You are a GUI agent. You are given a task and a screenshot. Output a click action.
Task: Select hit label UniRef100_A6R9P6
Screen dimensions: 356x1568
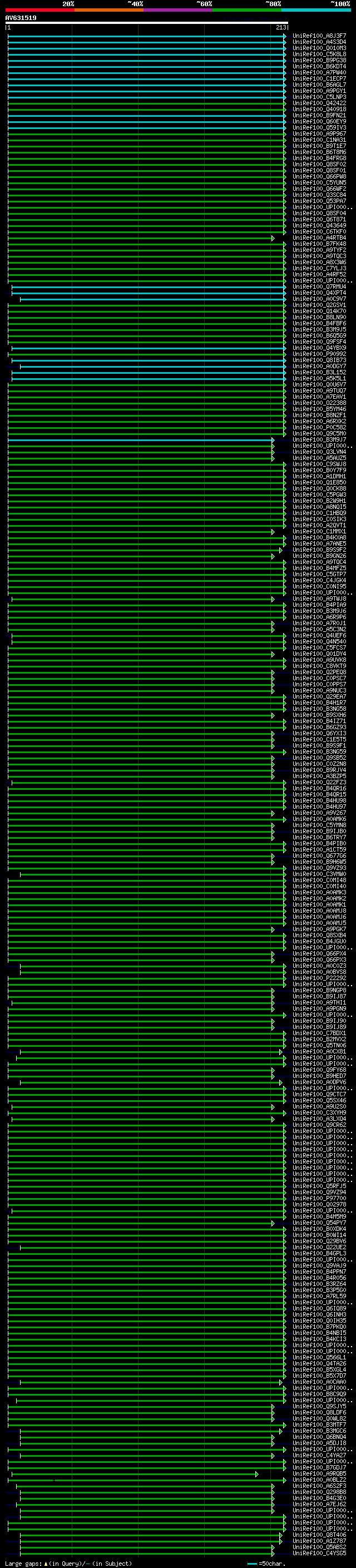click(319, 617)
